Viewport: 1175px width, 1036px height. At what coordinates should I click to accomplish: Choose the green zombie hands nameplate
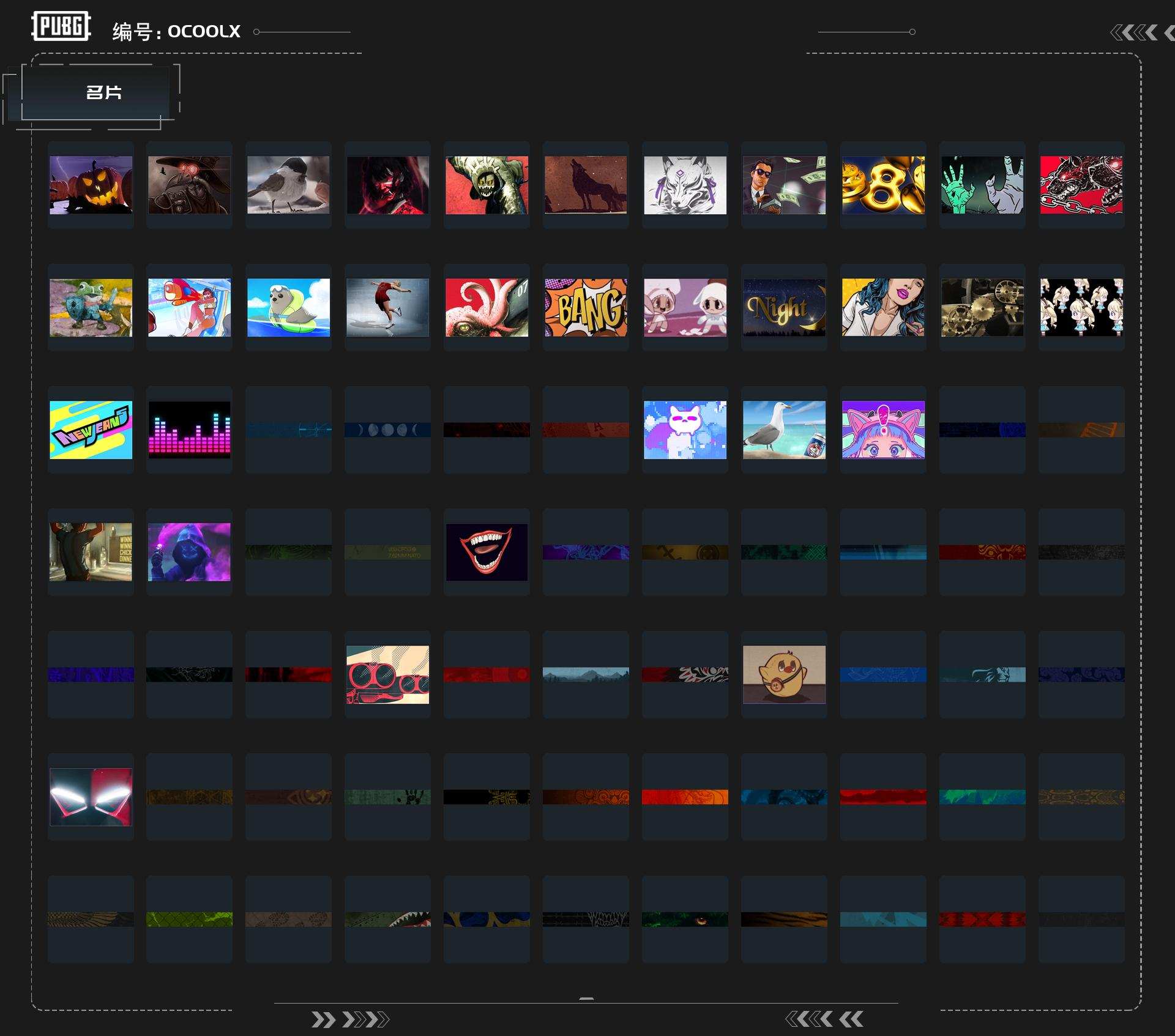[982, 185]
